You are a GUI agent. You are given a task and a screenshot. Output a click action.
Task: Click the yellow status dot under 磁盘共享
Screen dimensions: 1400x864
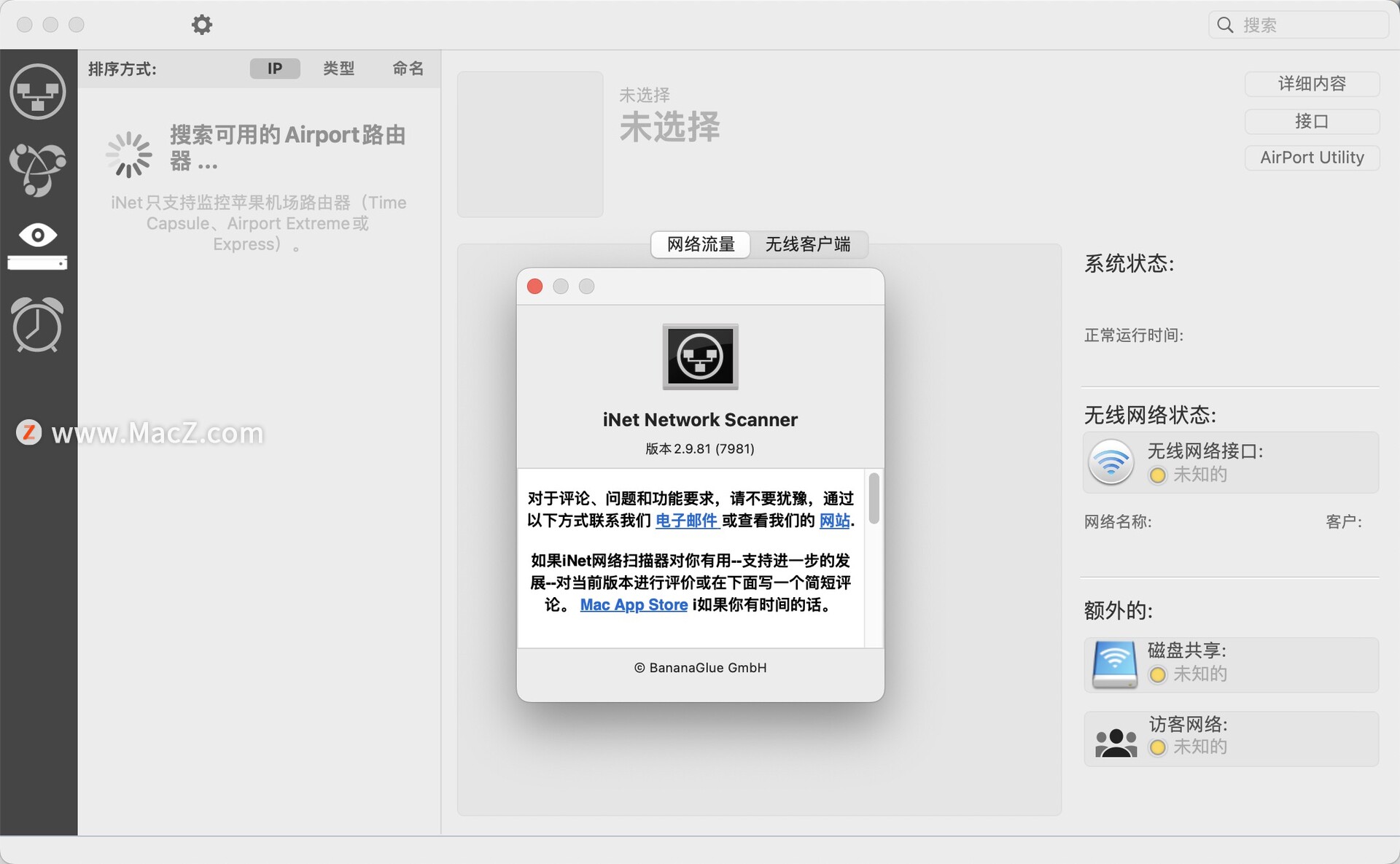(1157, 674)
